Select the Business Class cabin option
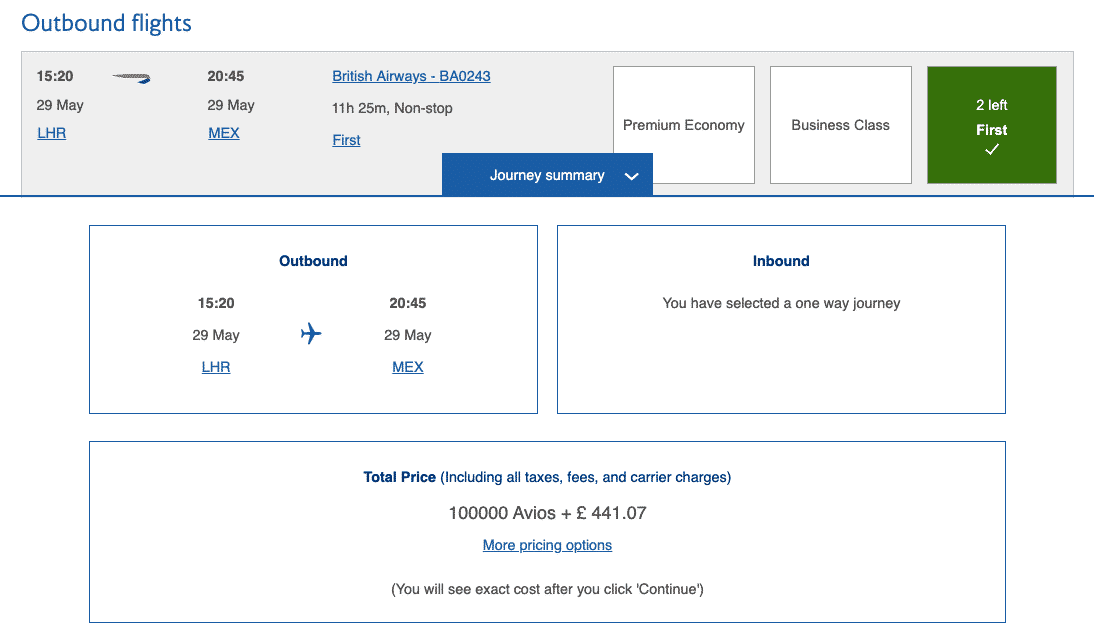This screenshot has width=1094, height=634. [841, 125]
